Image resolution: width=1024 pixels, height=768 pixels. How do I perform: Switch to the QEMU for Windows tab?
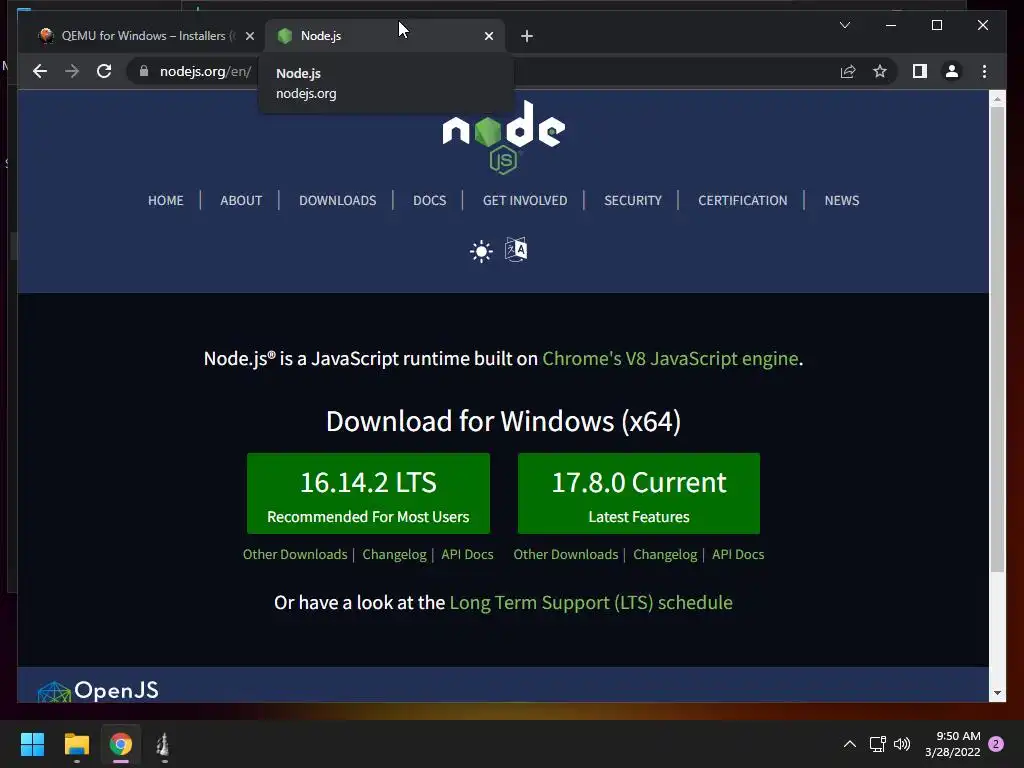145,36
